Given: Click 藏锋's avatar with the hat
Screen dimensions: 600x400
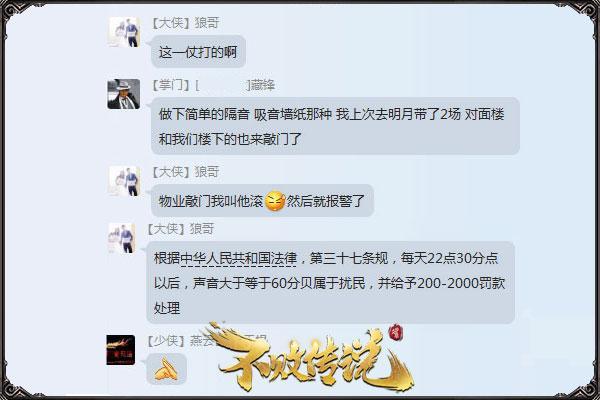Looking at the screenshot, I should (123, 94).
